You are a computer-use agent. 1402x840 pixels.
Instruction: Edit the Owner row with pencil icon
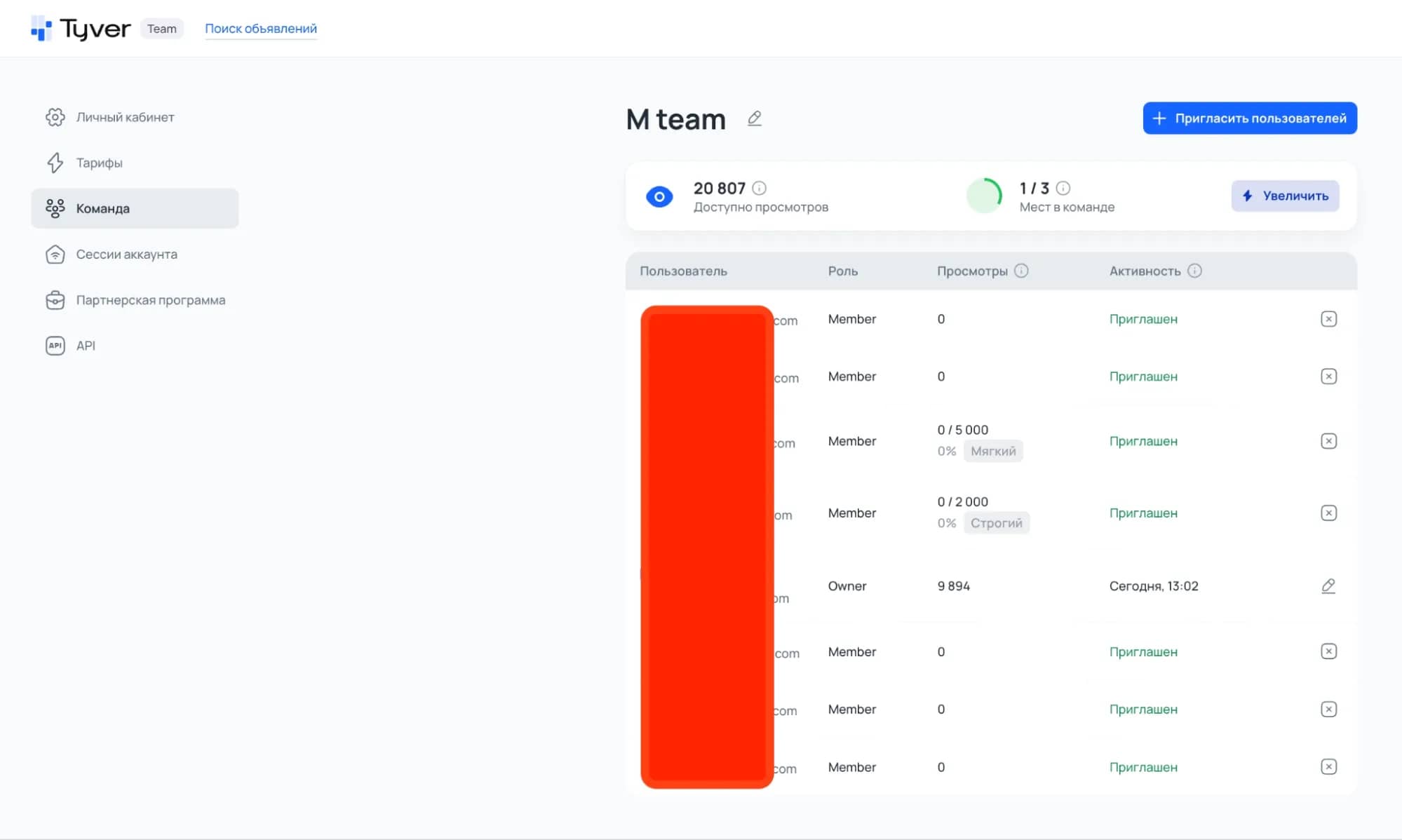pyautogui.click(x=1328, y=586)
